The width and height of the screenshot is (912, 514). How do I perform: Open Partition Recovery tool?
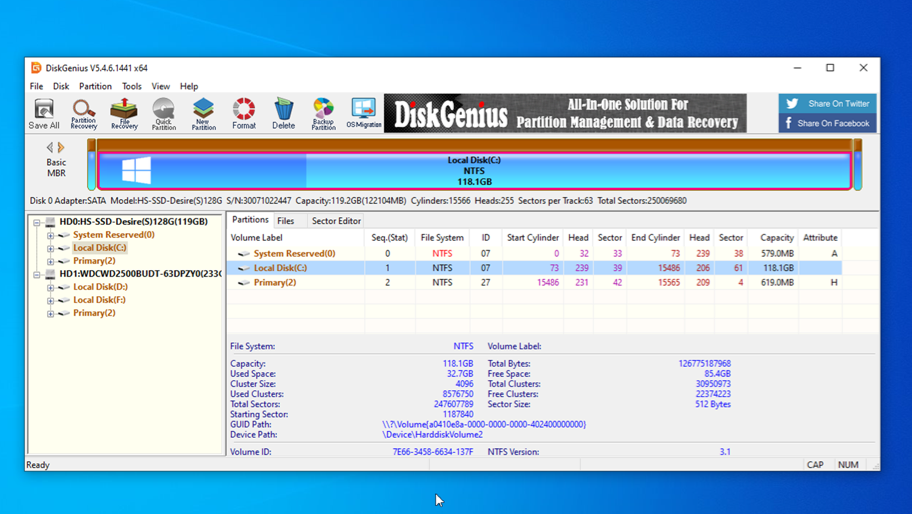(x=84, y=113)
